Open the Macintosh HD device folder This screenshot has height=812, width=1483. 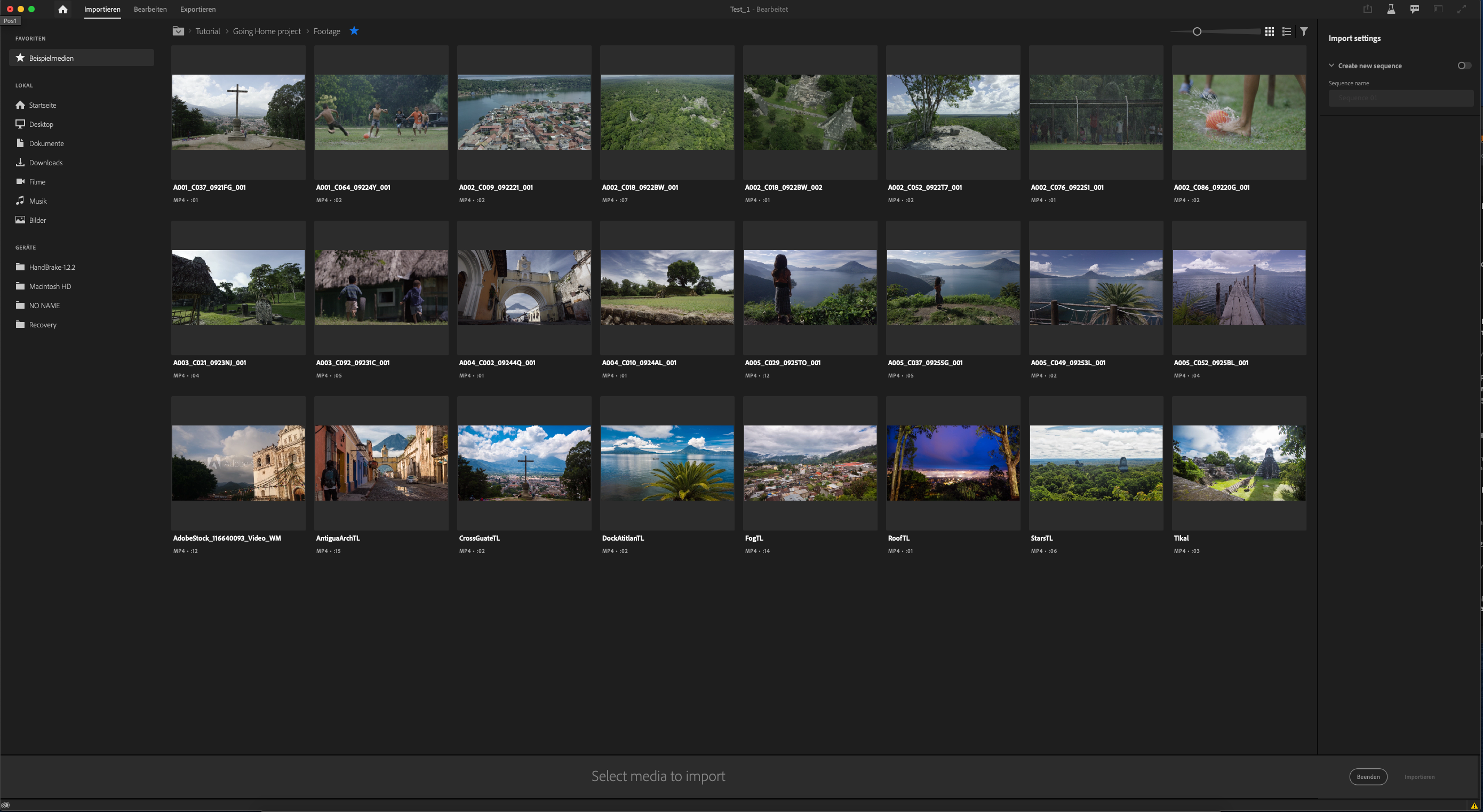[x=50, y=287]
